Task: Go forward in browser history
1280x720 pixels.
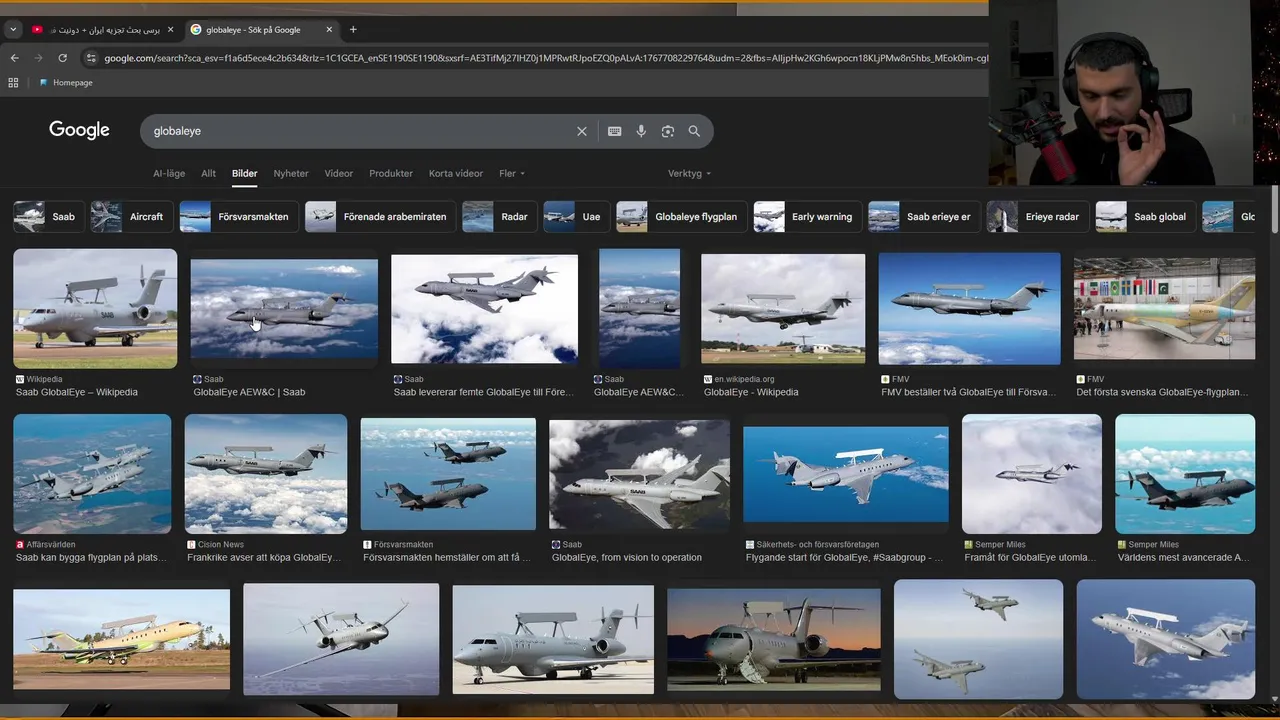Action: click(38, 58)
